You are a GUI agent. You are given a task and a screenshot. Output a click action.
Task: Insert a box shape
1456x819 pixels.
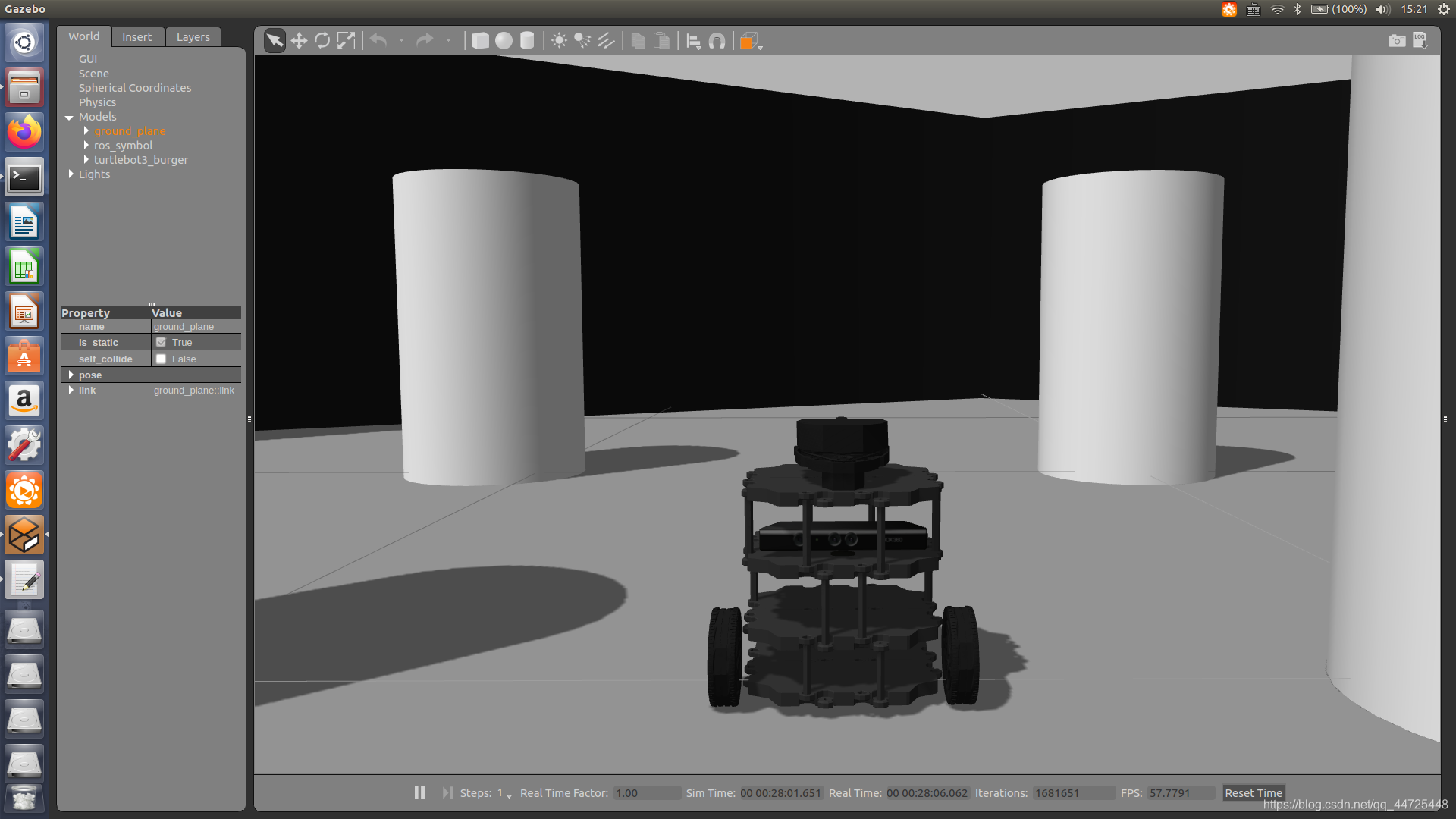tap(480, 41)
